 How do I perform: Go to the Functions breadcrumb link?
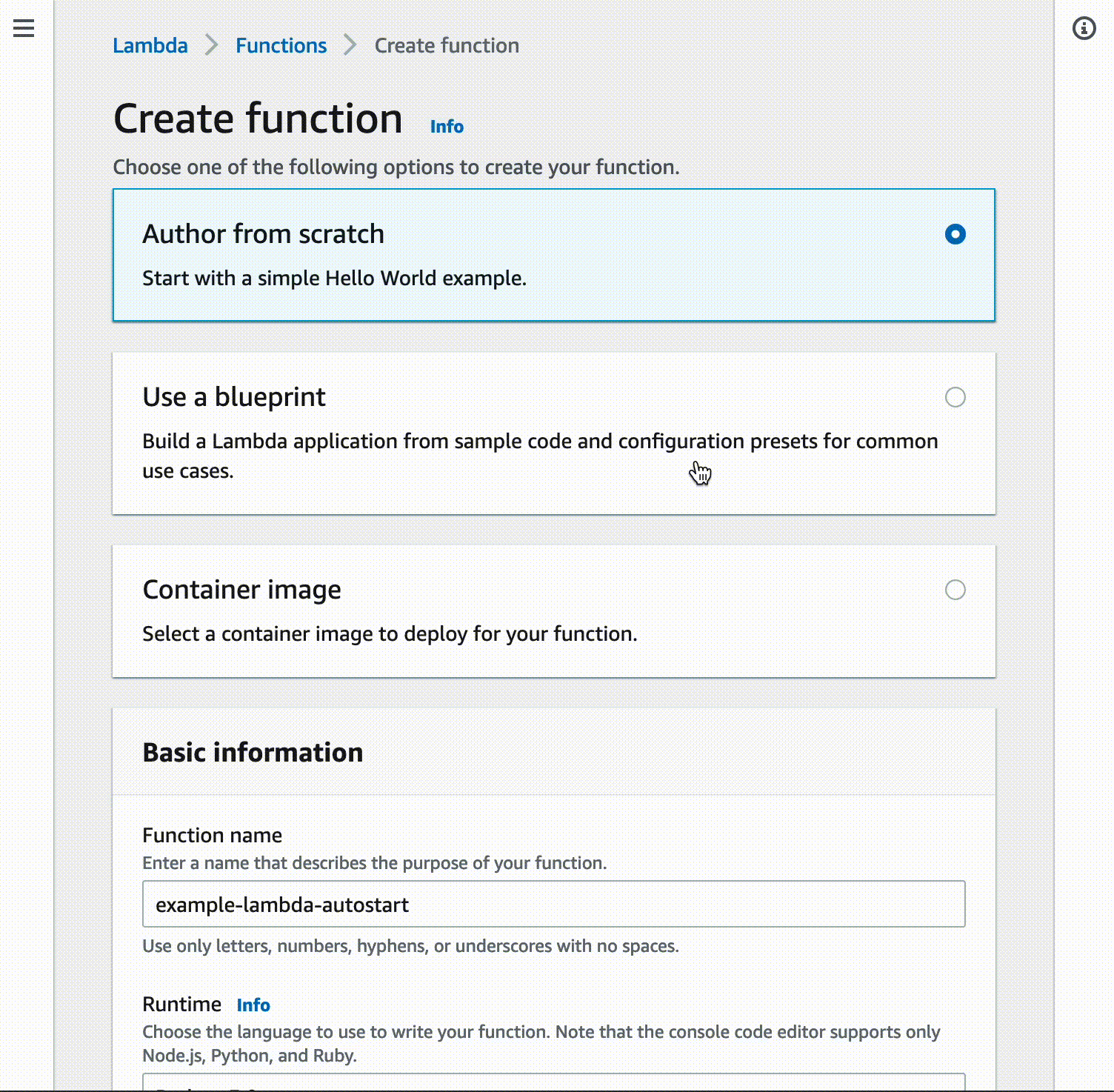pos(281,45)
